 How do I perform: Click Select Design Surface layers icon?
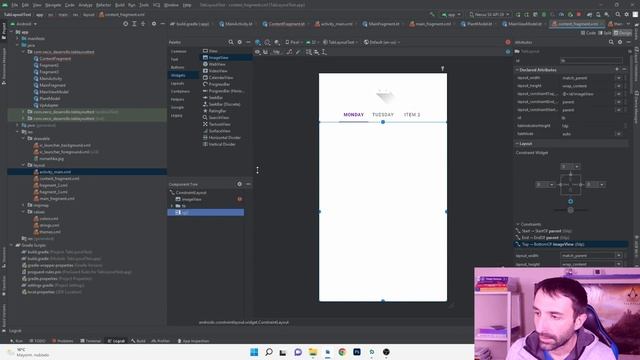click(x=258, y=42)
